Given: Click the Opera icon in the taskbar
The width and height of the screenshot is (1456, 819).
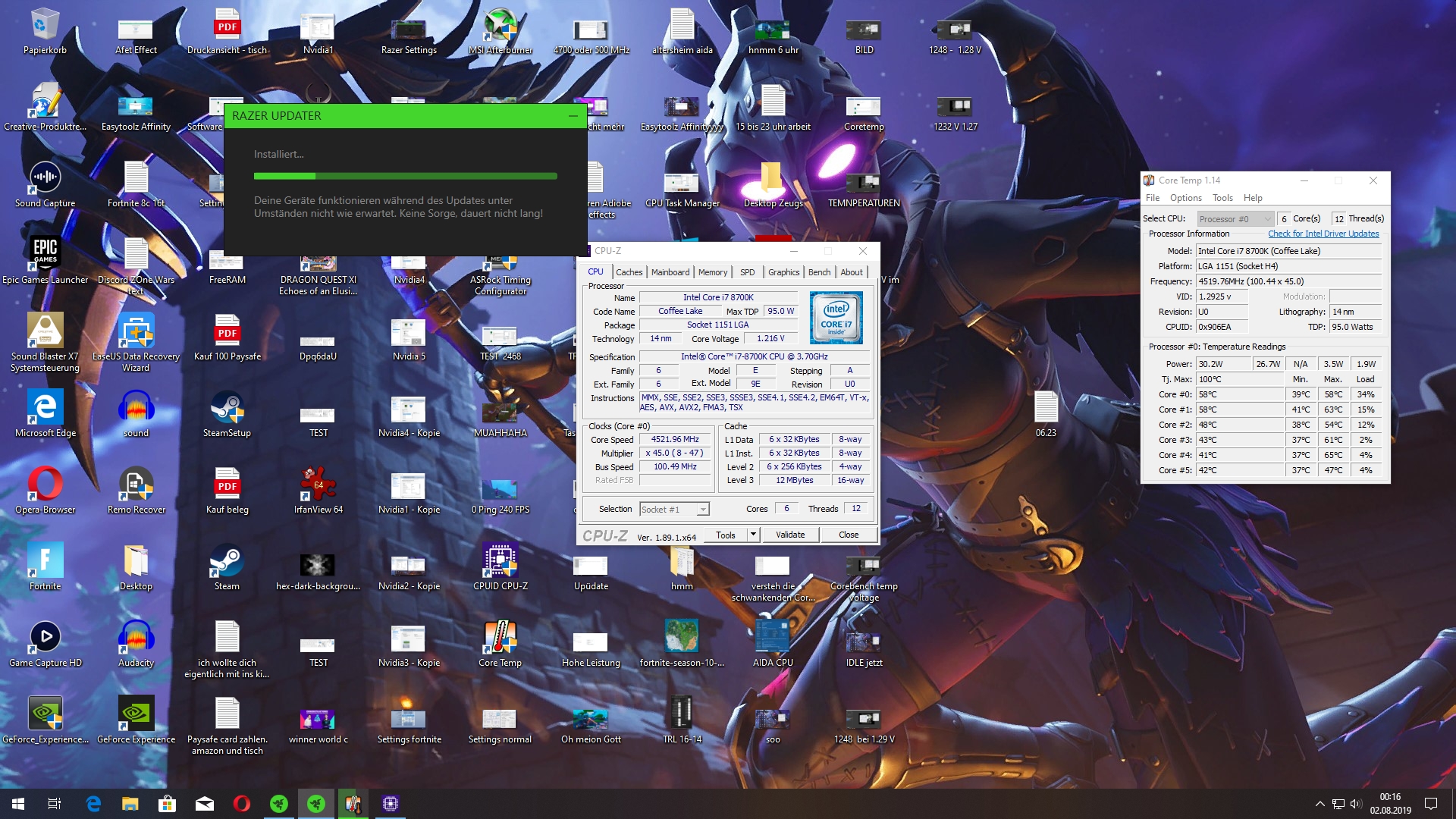Looking at the screenshot, I should [242, 804].
